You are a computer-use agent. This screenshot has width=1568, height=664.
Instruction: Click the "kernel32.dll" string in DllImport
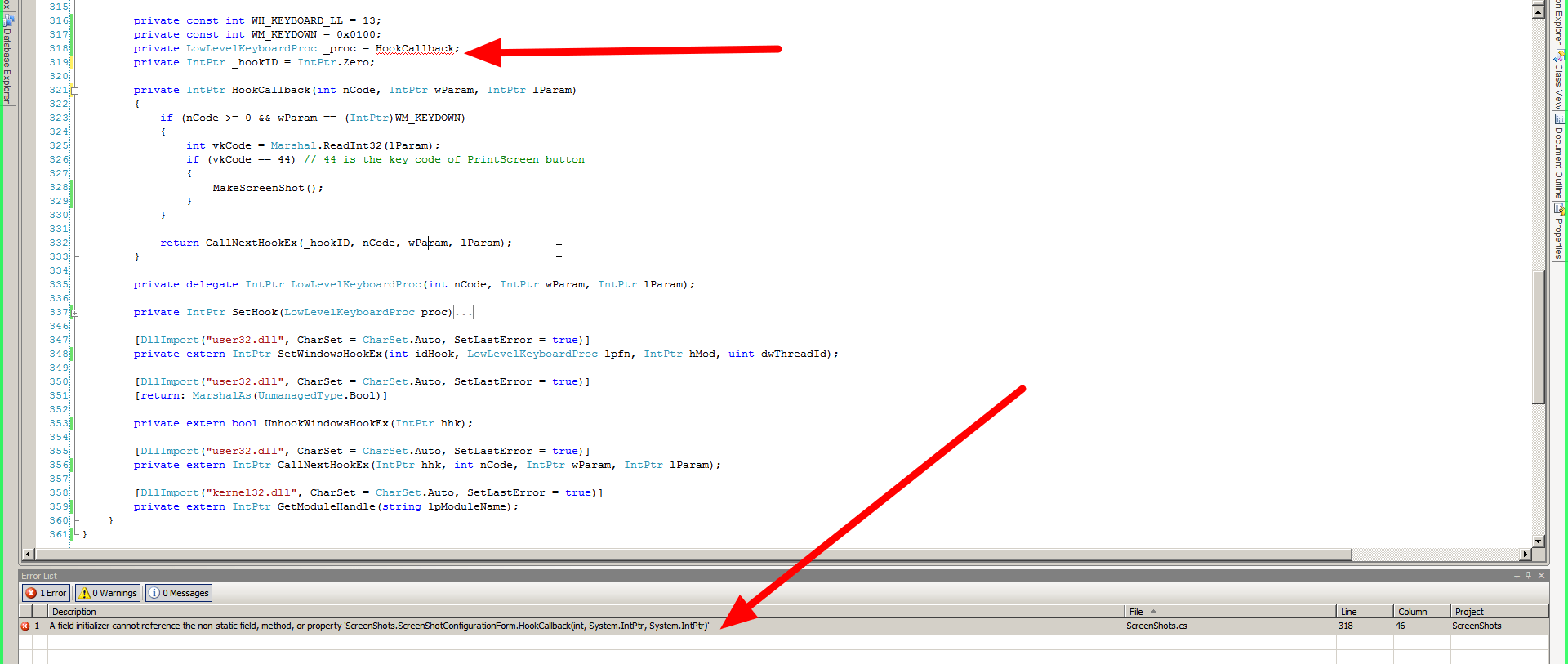251,493
